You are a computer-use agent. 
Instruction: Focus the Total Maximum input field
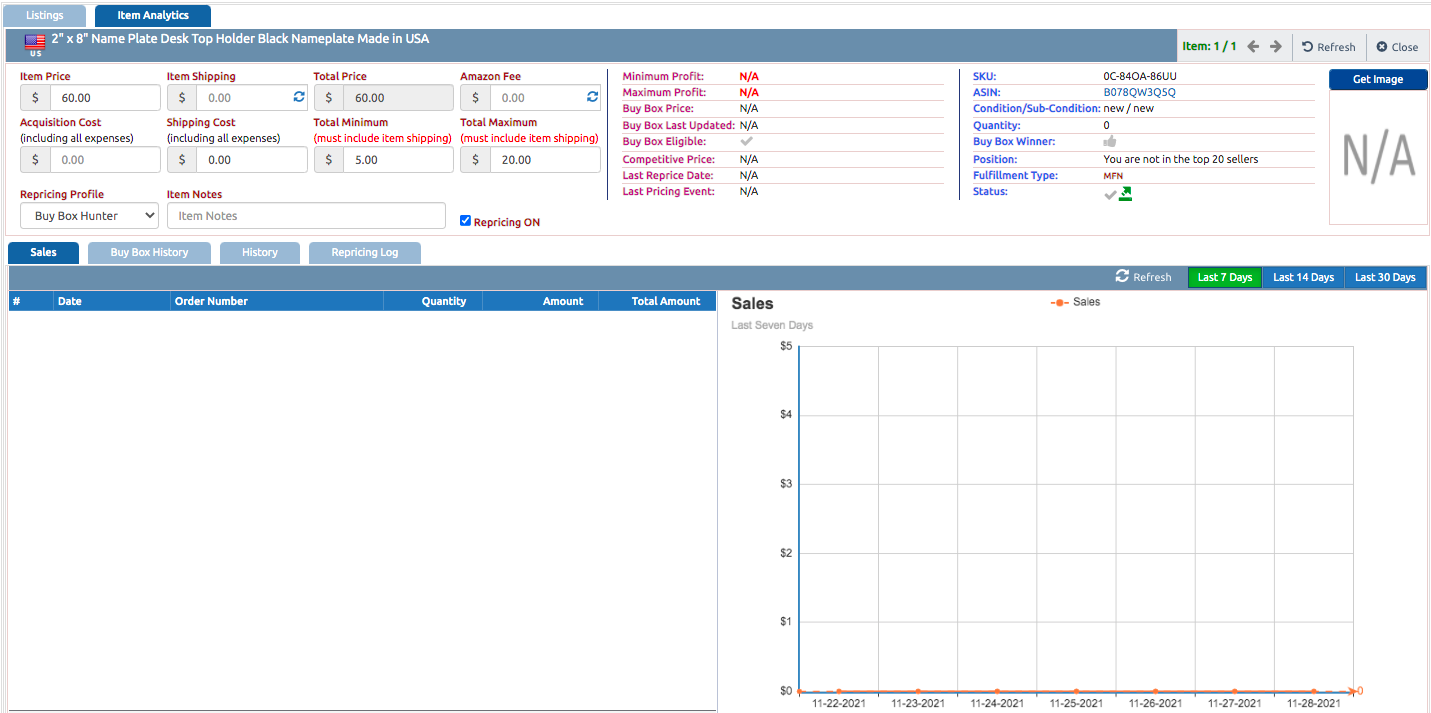click(x=545, y=160)
